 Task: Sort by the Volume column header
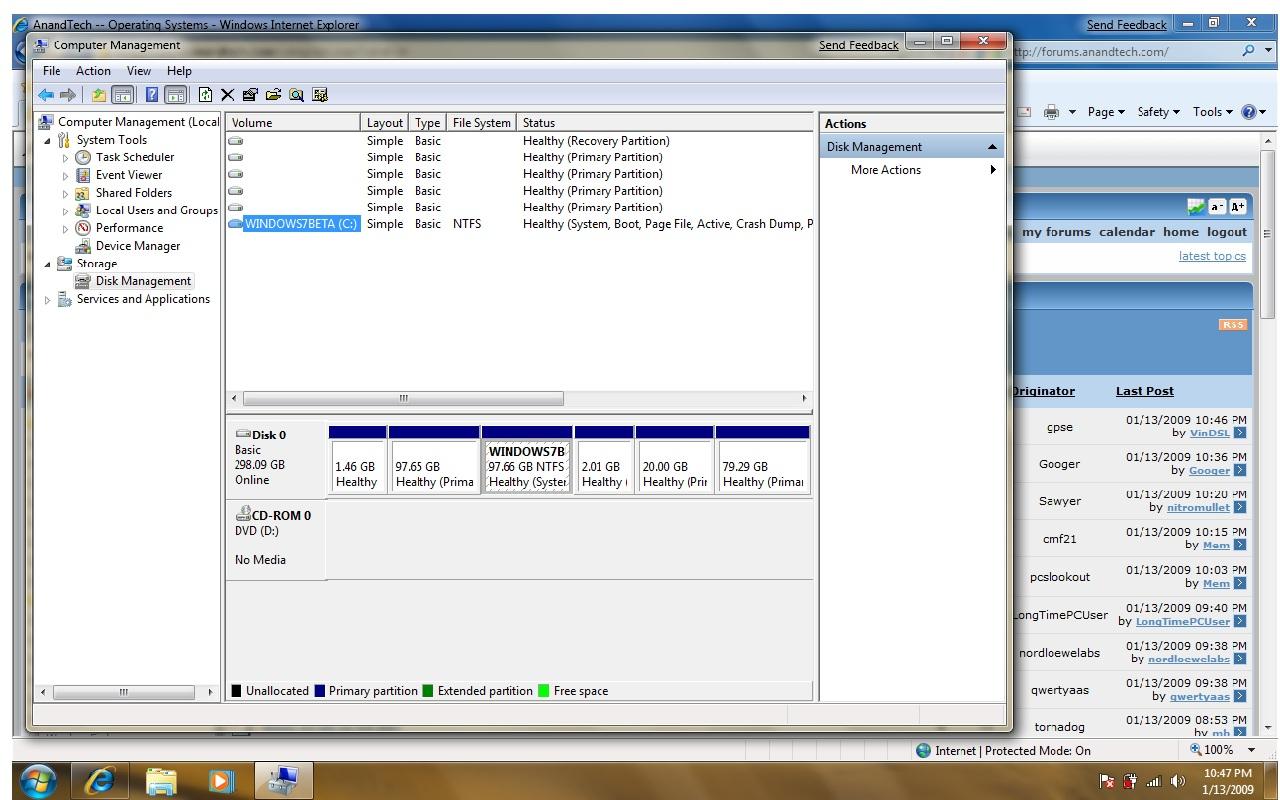293,123
